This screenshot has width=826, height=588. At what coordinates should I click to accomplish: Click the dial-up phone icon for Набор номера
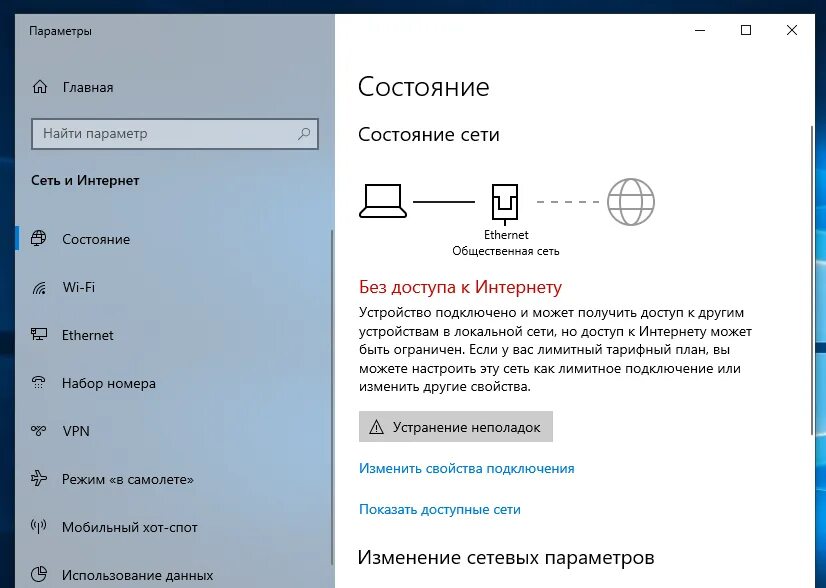point(38,383)
